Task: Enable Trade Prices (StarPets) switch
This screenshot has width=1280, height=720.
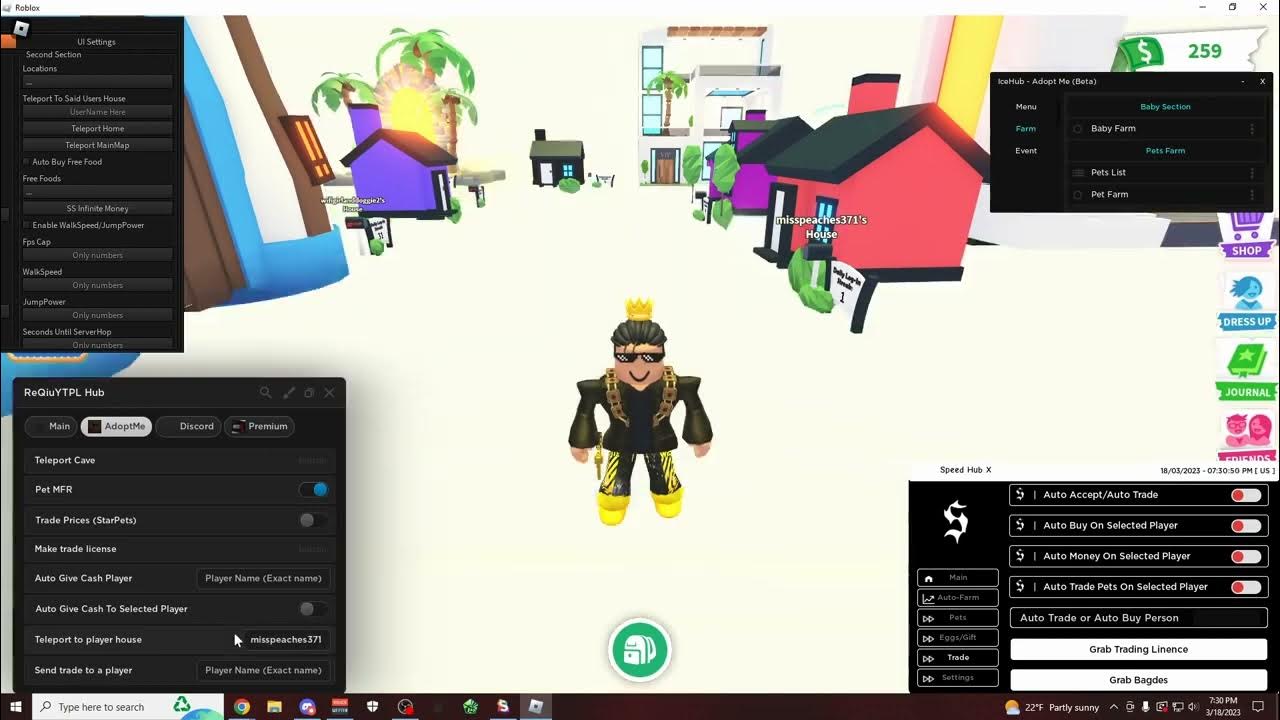Action: click(313, 520)
